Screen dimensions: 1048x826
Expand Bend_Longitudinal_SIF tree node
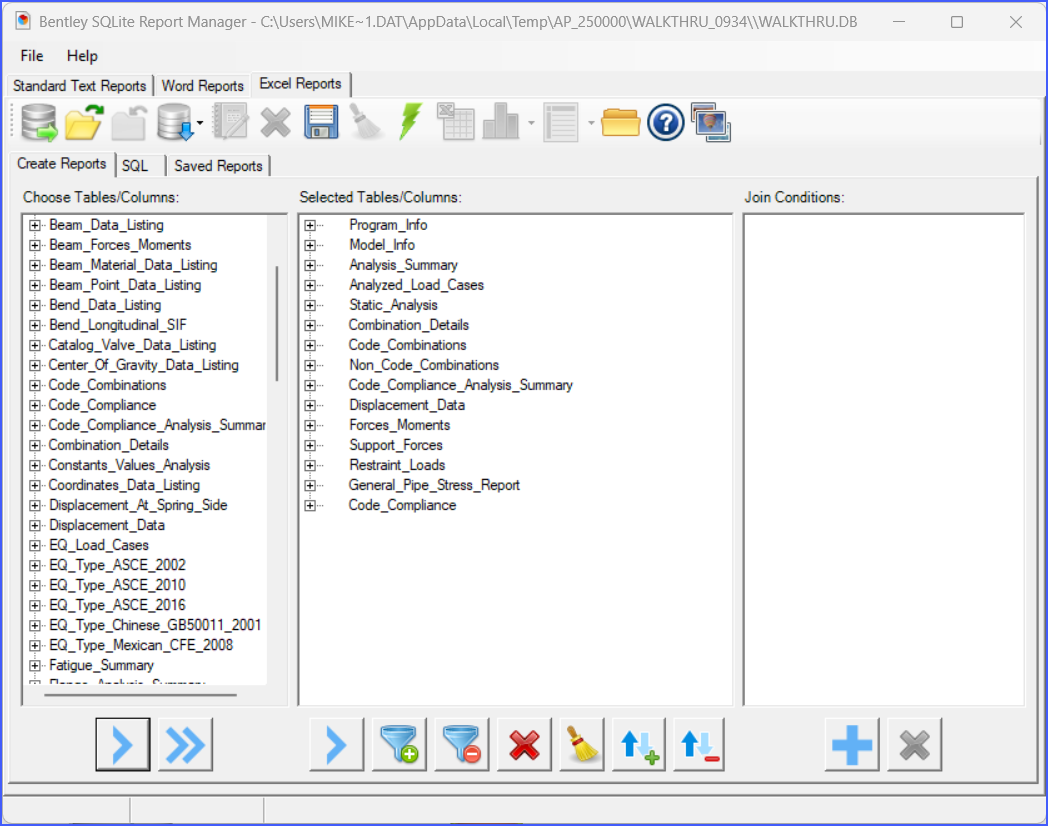coord(35,325)
